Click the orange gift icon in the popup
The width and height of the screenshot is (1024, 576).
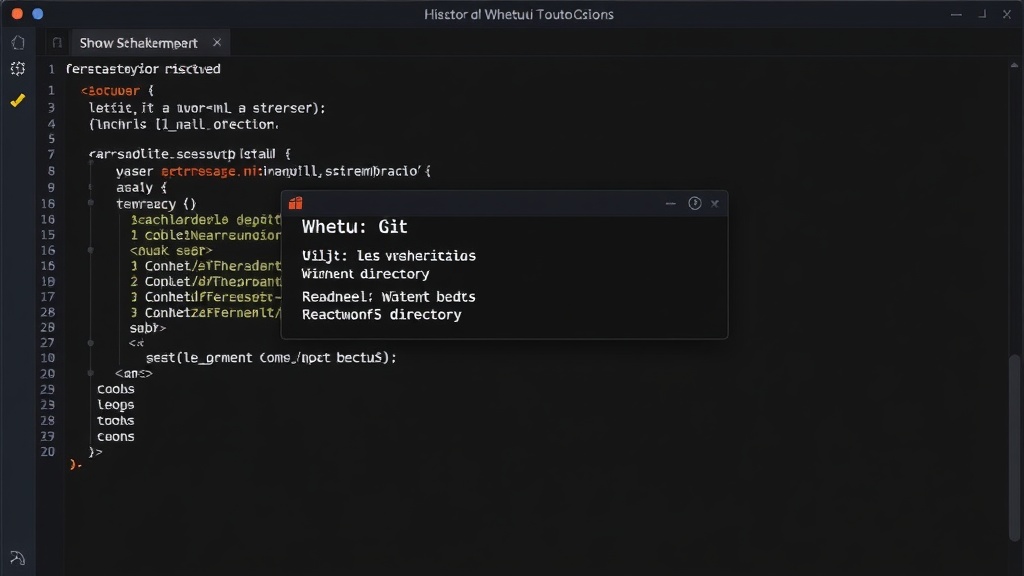(295, 203)
